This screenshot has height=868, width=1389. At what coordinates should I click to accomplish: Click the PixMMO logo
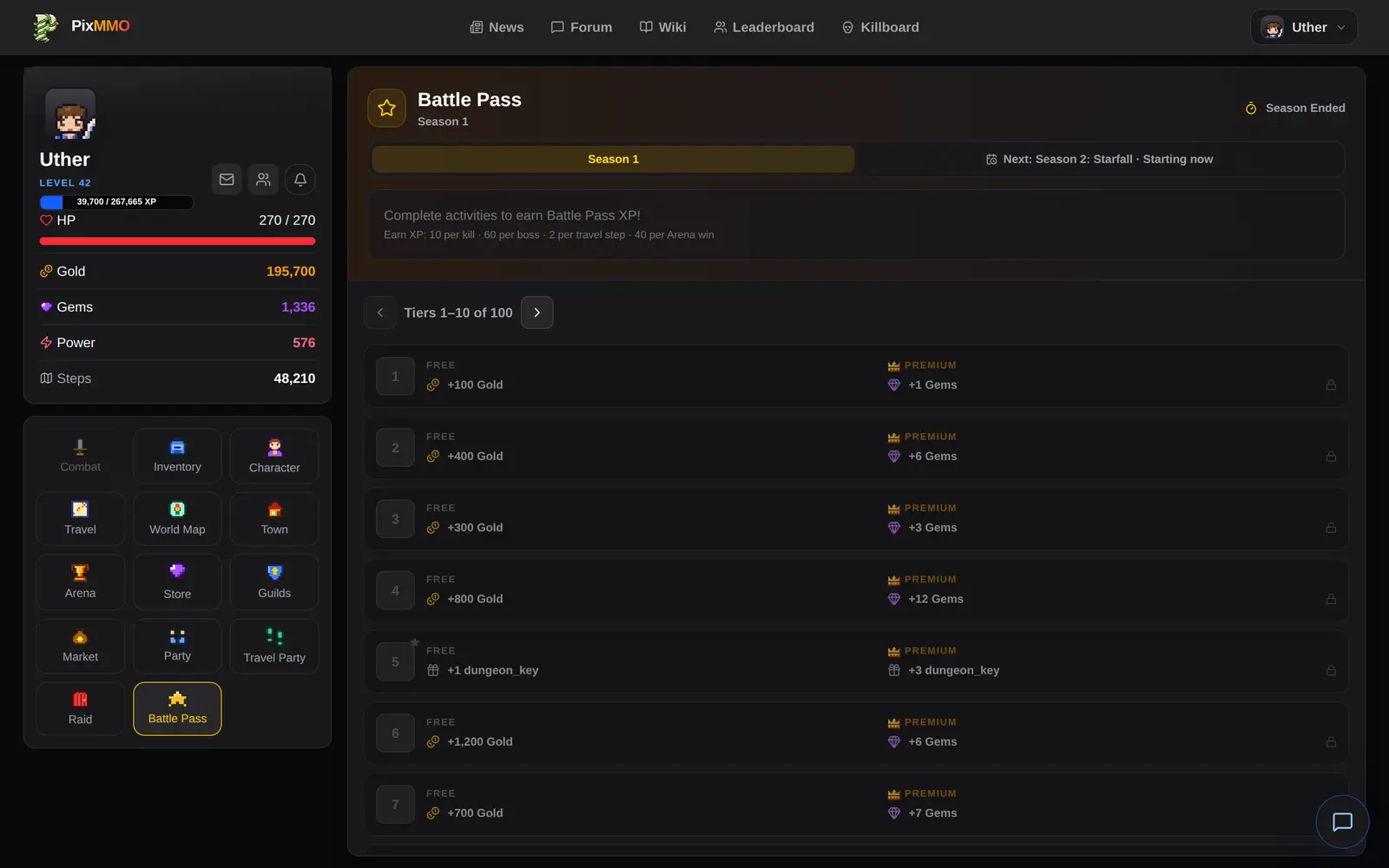(x=81, y=27)
